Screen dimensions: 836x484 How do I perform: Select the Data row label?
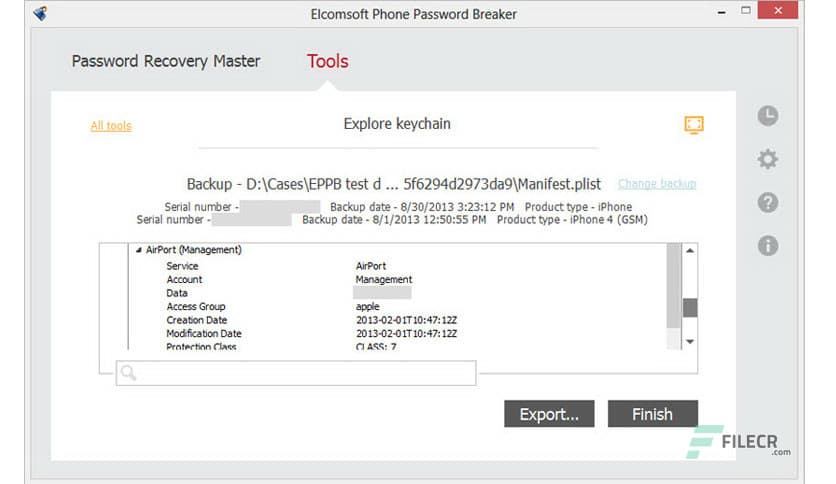[176, 293]
